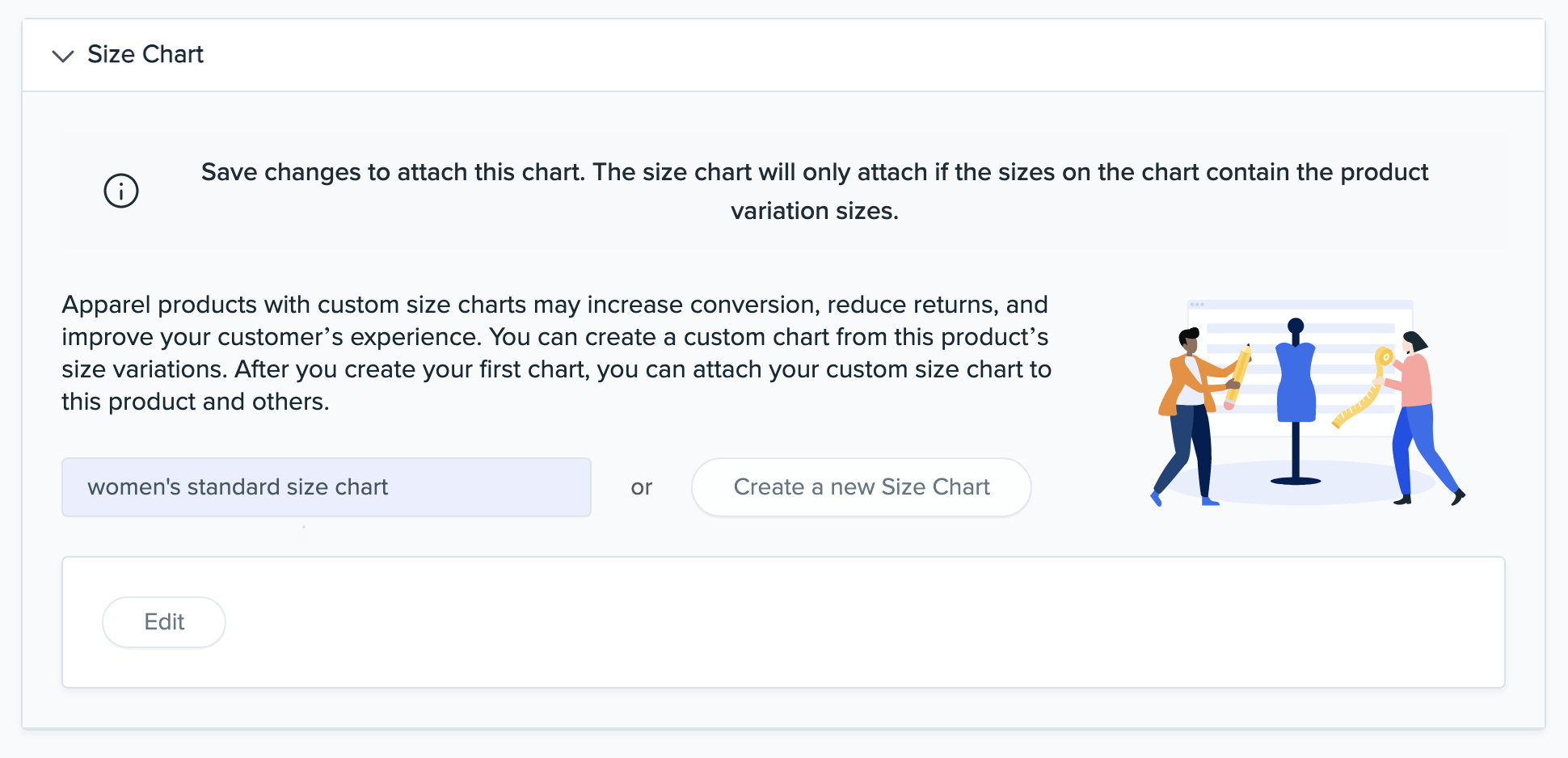Collapse the Size Chart section chevron

[x=63, y=56]
